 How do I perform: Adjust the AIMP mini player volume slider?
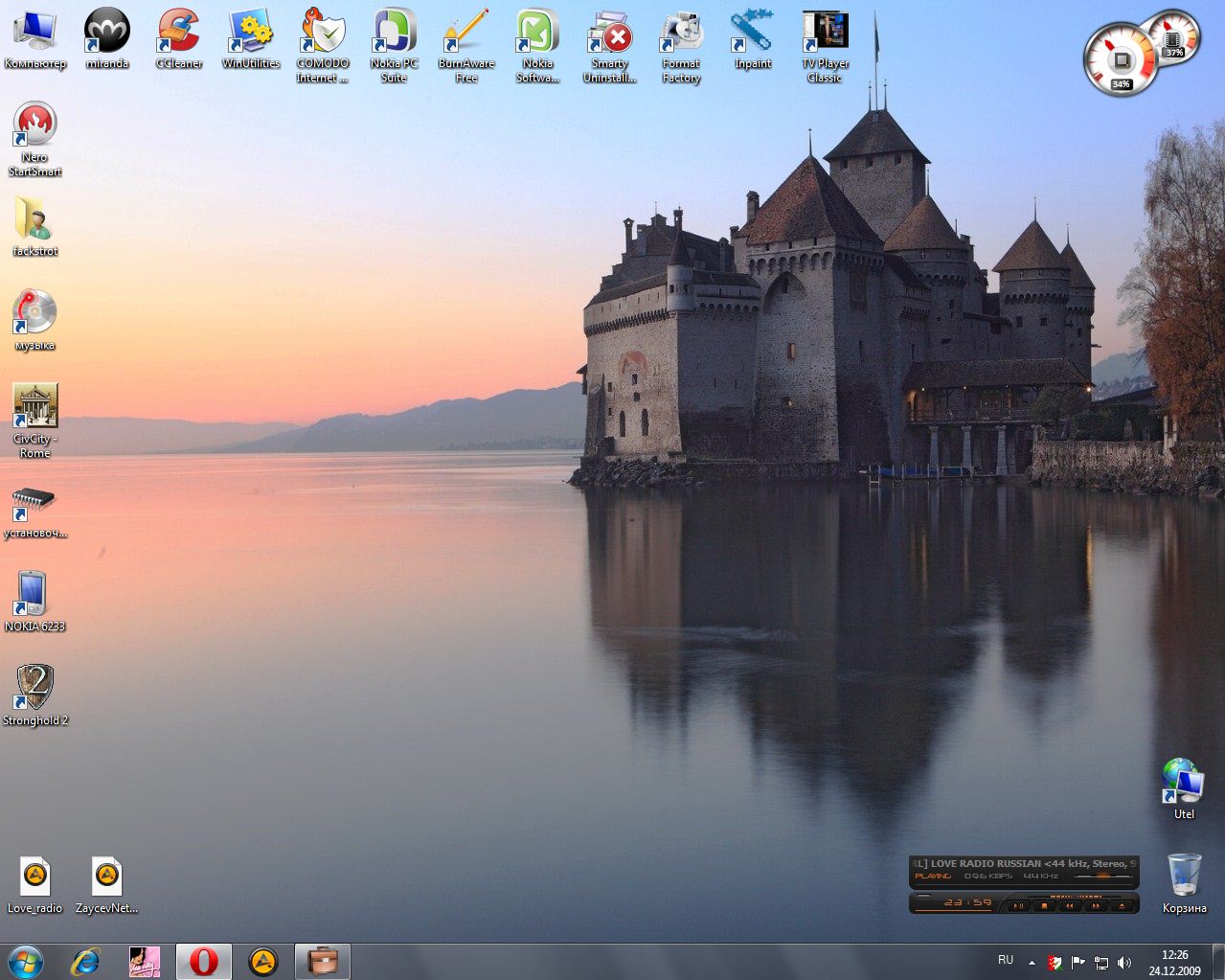click(x=1101, y=876)
